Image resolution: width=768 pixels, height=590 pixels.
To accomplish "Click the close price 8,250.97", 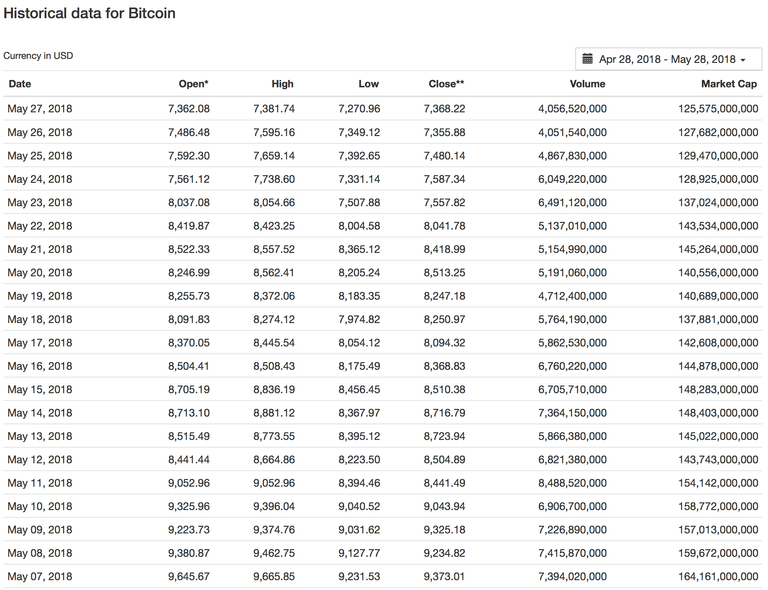I will [x=445, y=320].
